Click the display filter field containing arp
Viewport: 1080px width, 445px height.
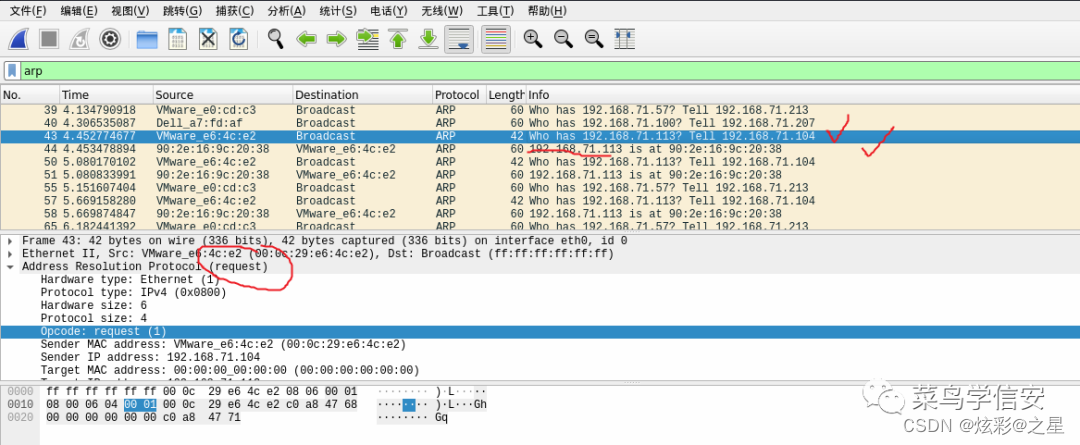[x=550, y=71]
